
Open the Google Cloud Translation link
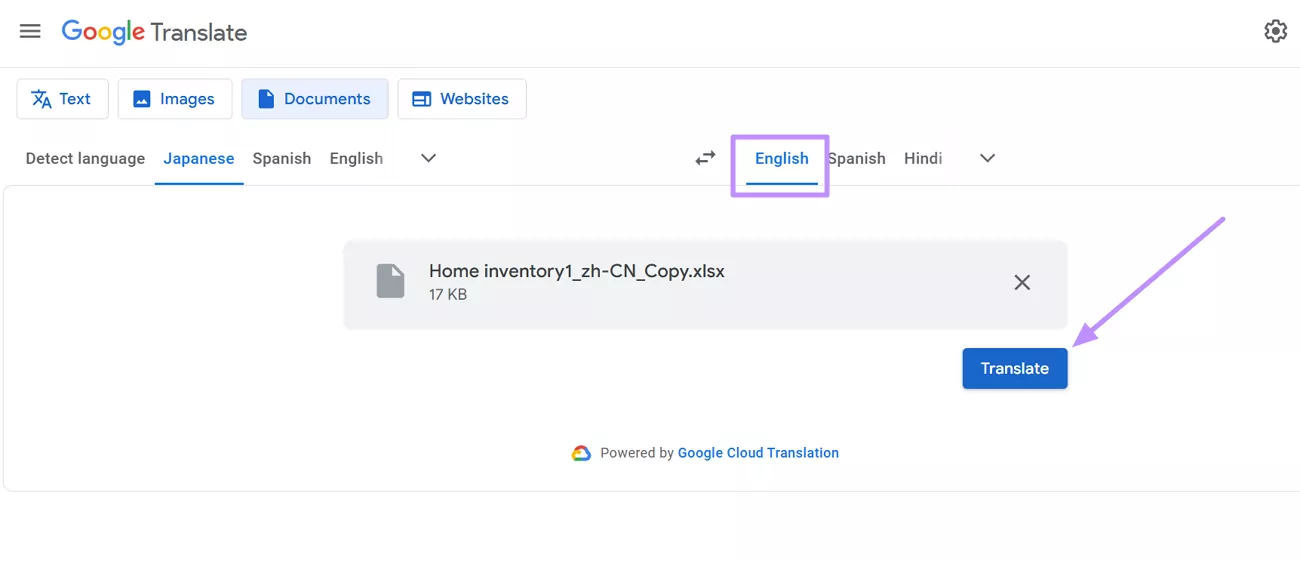758,453
